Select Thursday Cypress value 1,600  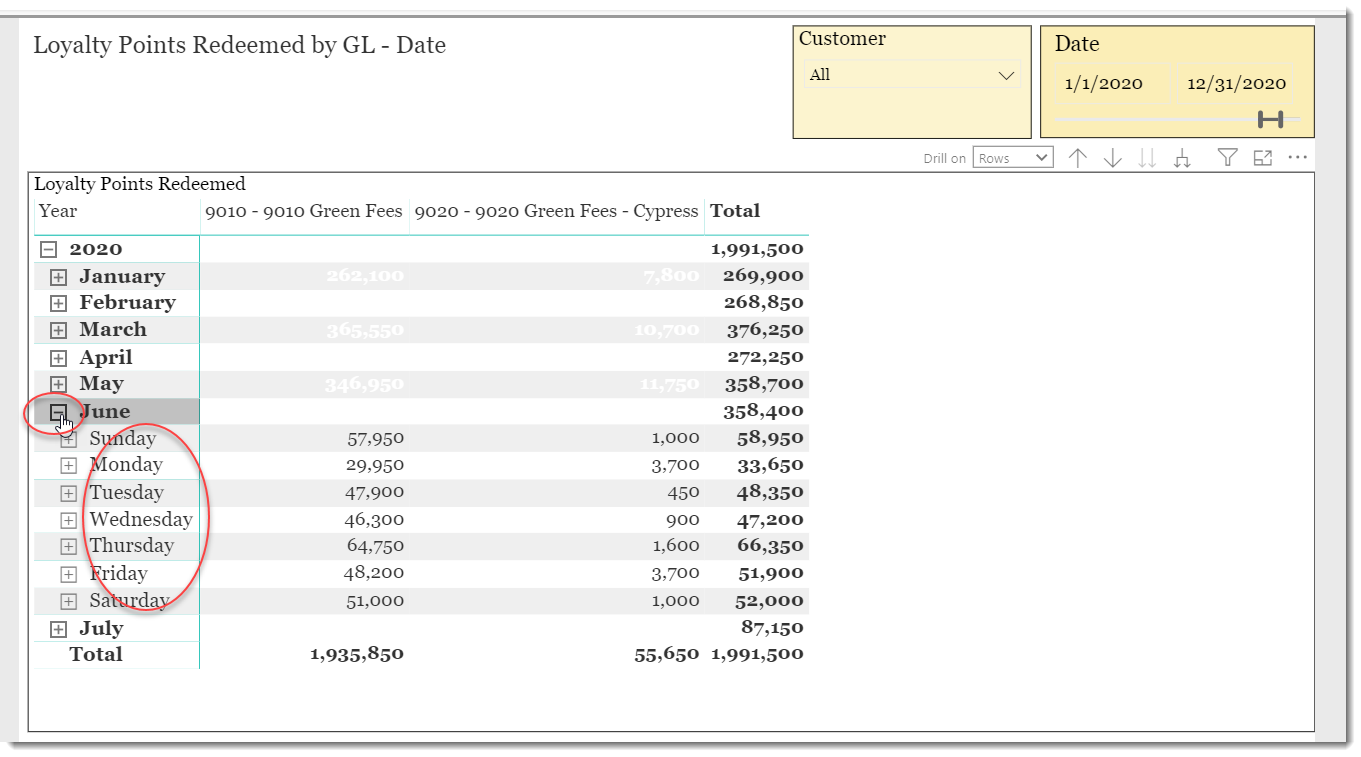(x=677, y=546)
